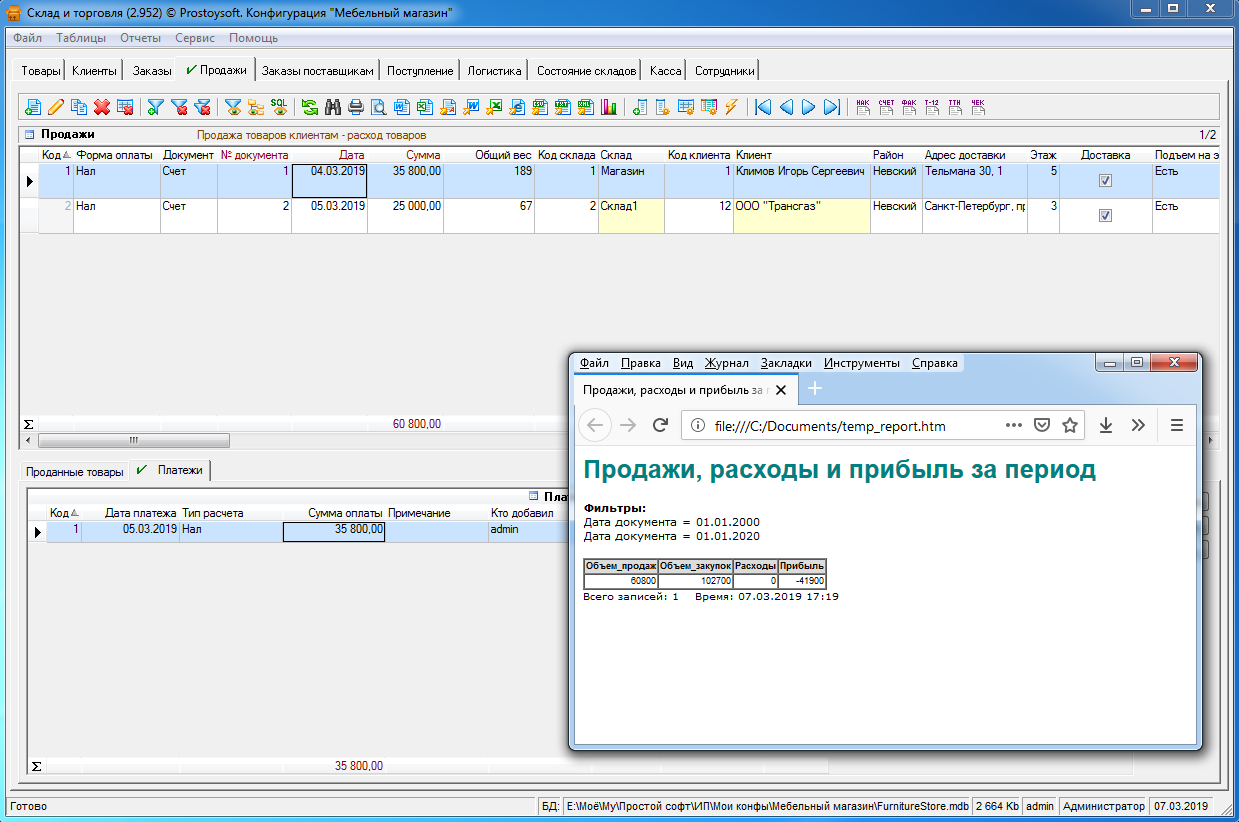Open page actions three-dot menu
Image resolution: width=1239 pixels, height=822 pixels.
[1013, 425]
